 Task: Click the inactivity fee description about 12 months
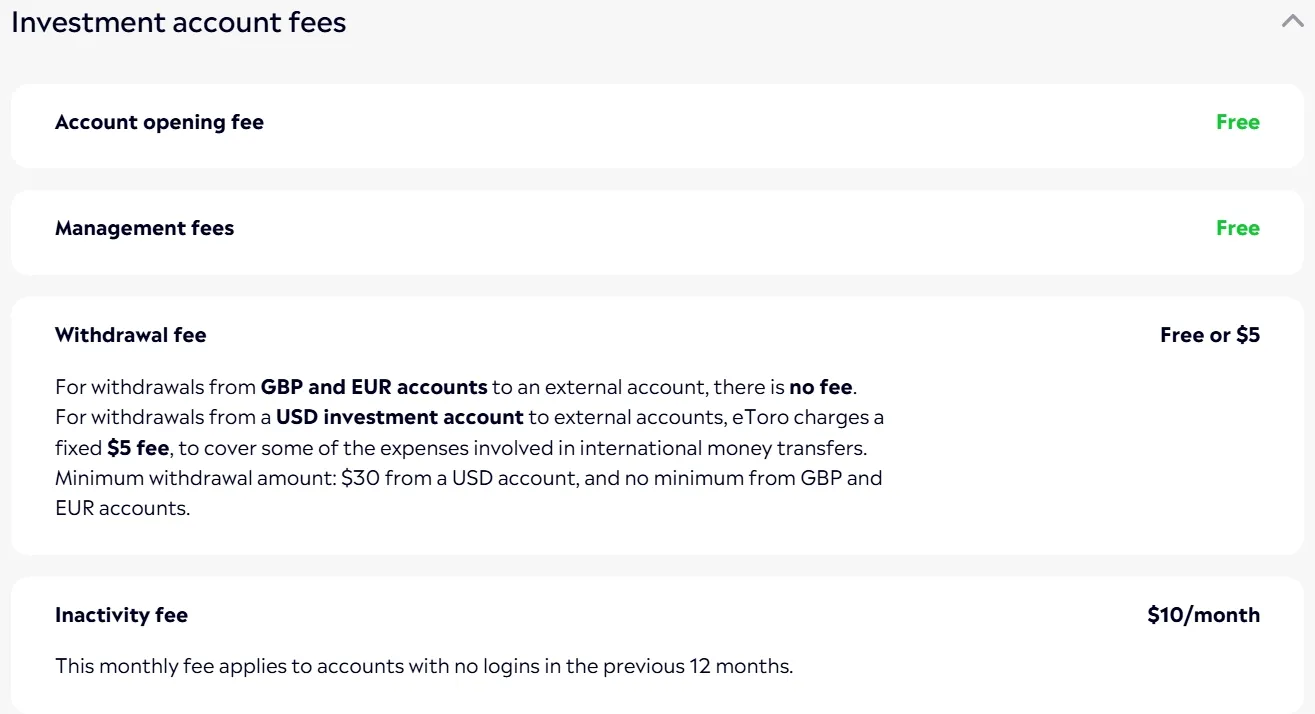click(423, 666)
